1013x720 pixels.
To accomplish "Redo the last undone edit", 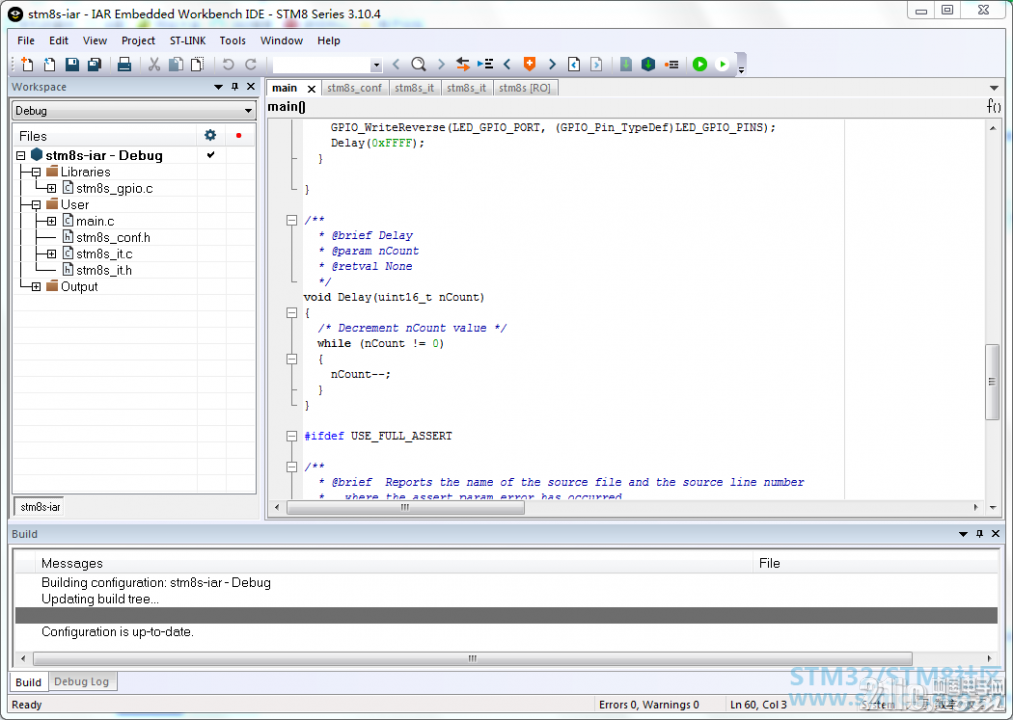I will 251,64.
